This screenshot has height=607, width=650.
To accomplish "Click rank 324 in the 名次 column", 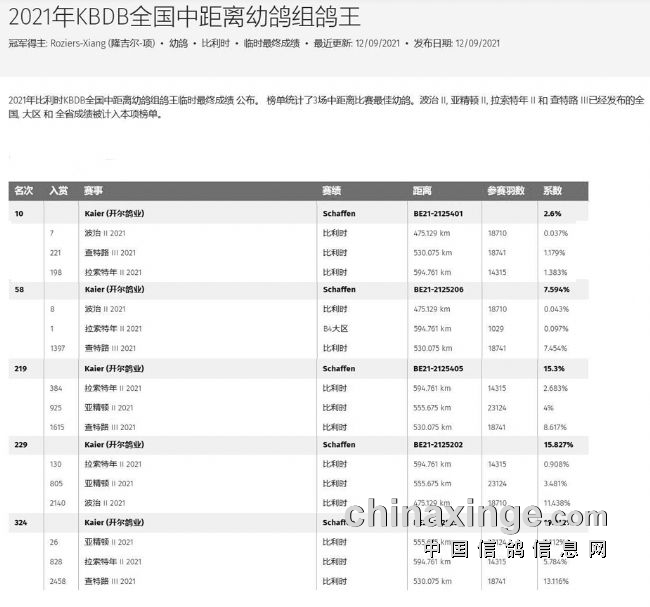I will (21, 522).
